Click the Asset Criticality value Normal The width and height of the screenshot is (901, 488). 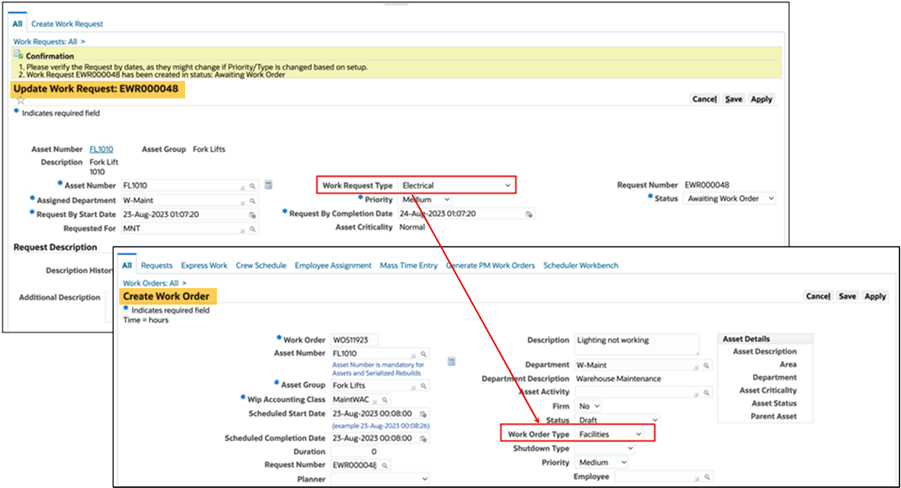412,227
